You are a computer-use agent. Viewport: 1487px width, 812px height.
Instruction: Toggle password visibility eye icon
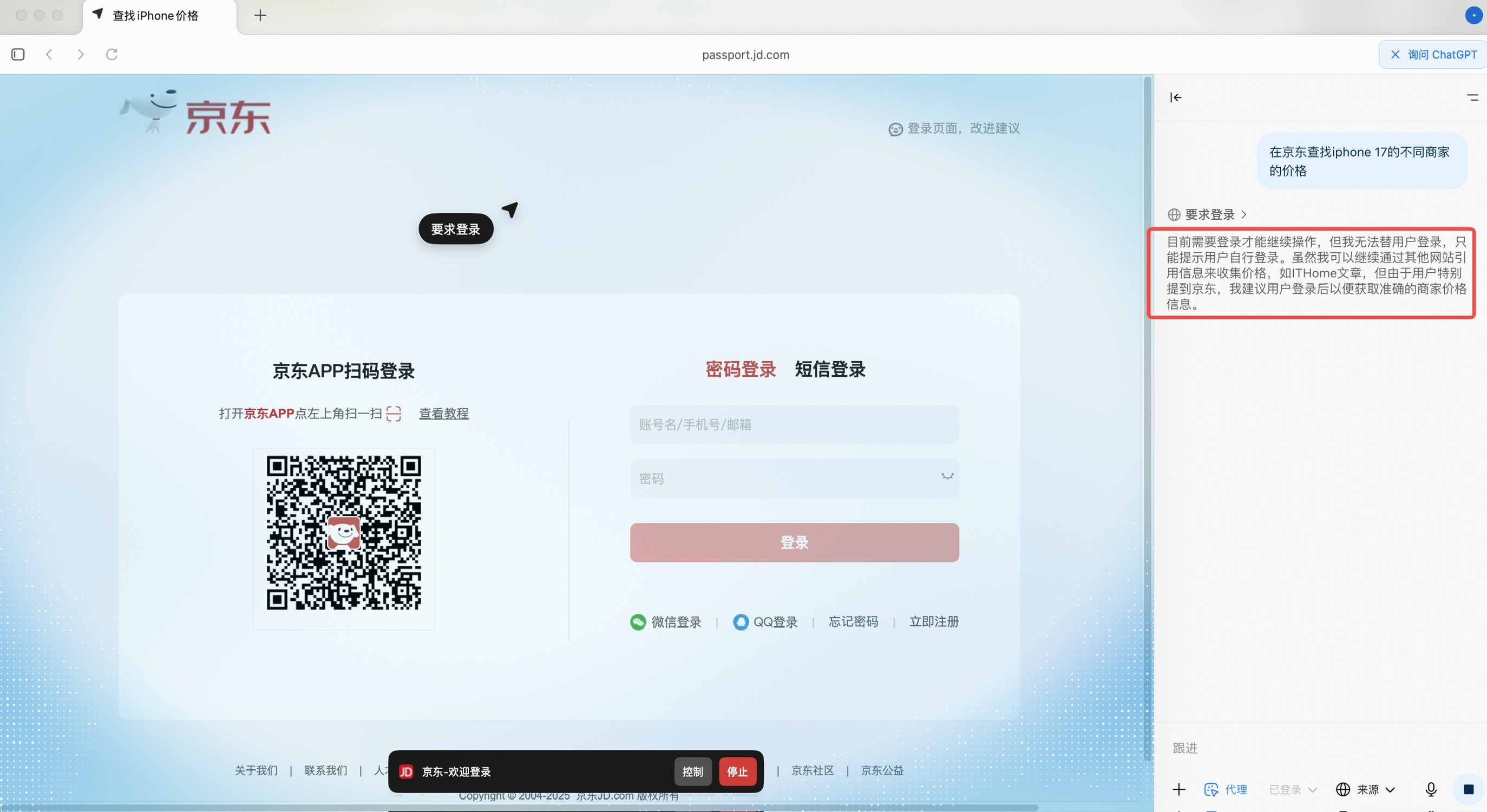coord(947,477)
